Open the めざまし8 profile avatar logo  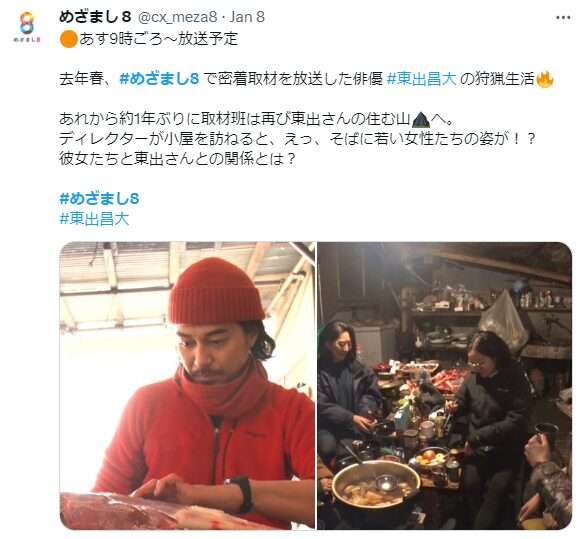pyautogui.click(x=27, y=27)
